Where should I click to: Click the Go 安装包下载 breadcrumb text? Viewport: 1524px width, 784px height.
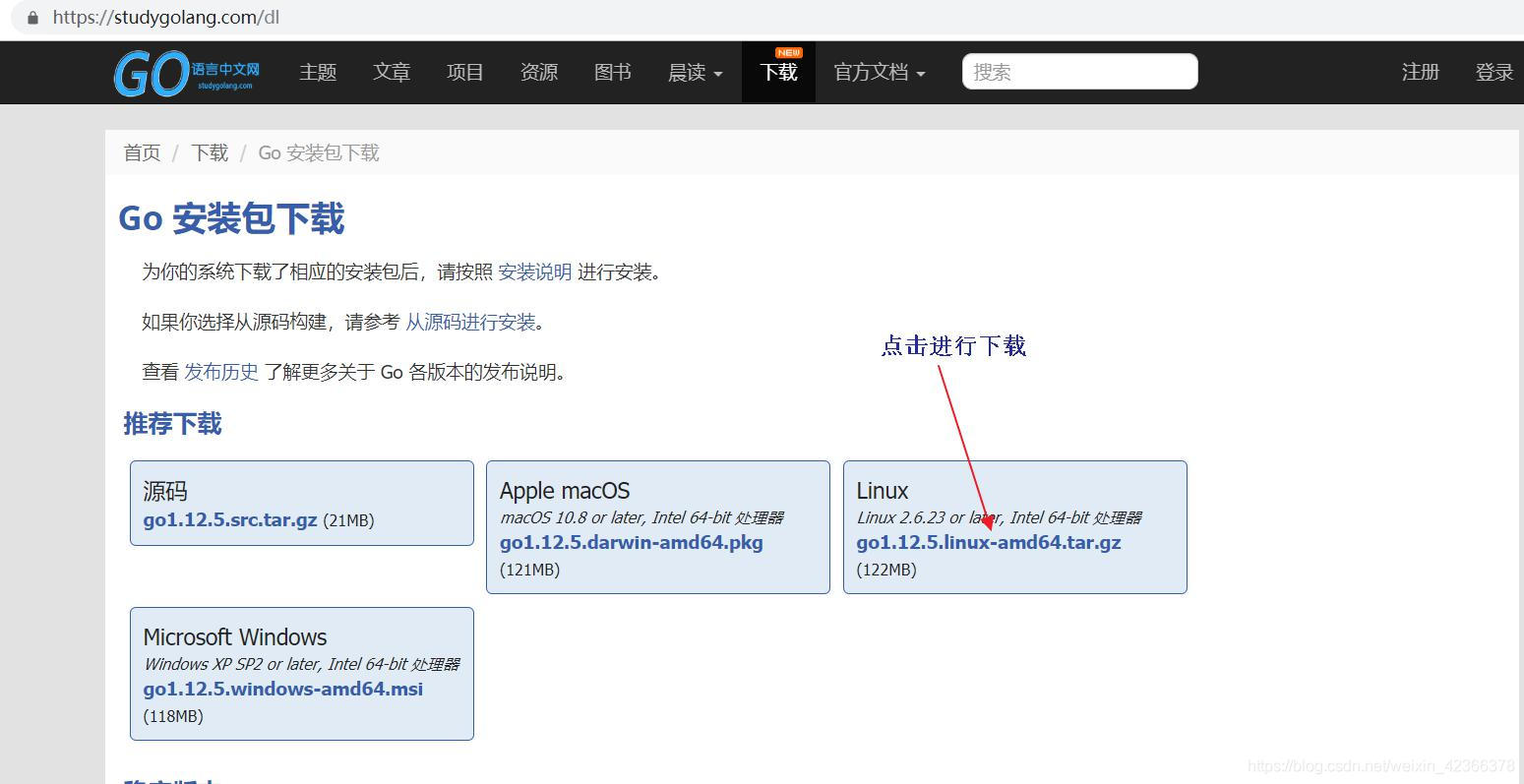(x=319, y=152)
